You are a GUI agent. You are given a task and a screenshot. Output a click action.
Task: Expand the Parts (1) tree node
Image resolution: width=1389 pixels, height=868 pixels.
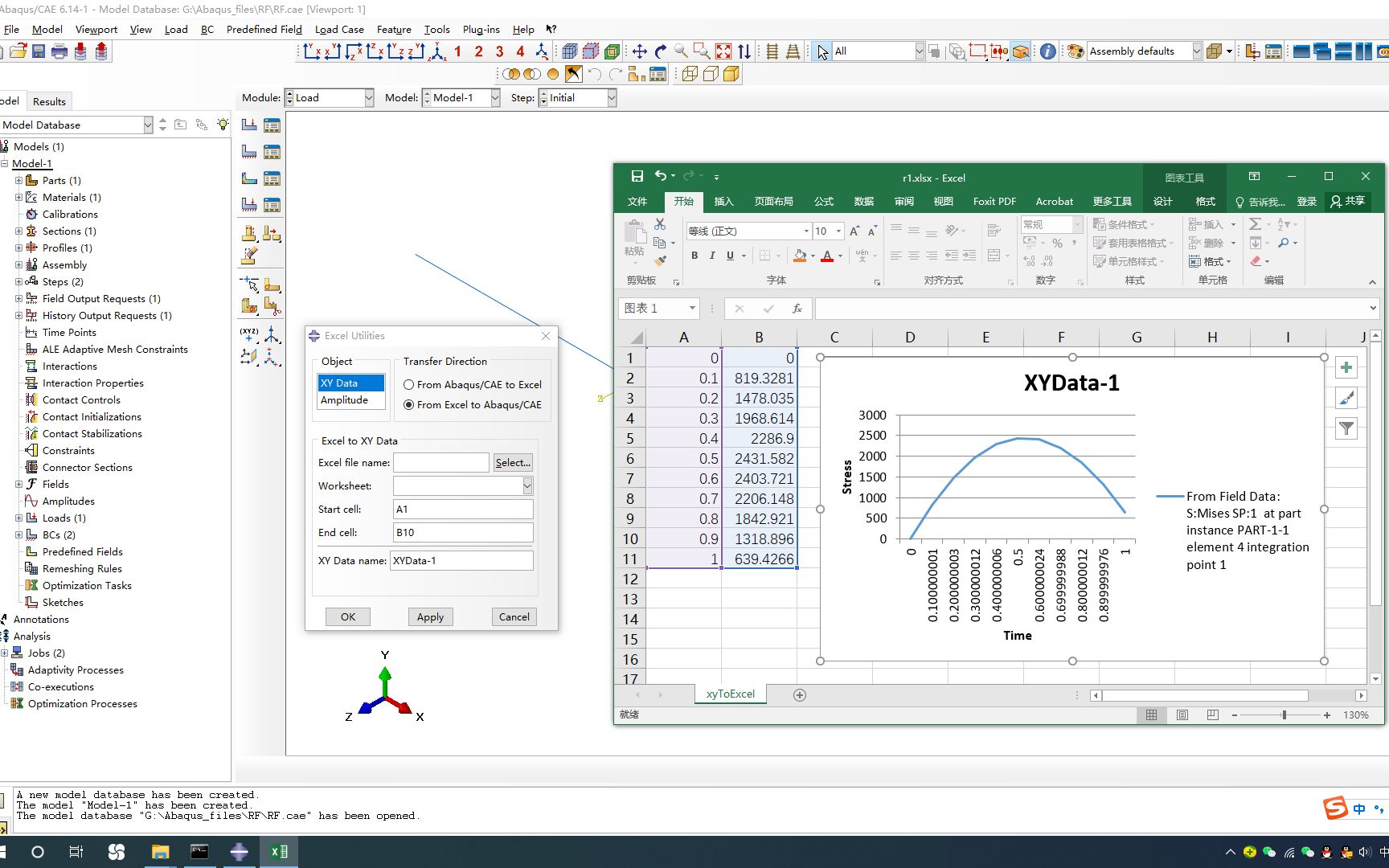click(18, 180)
